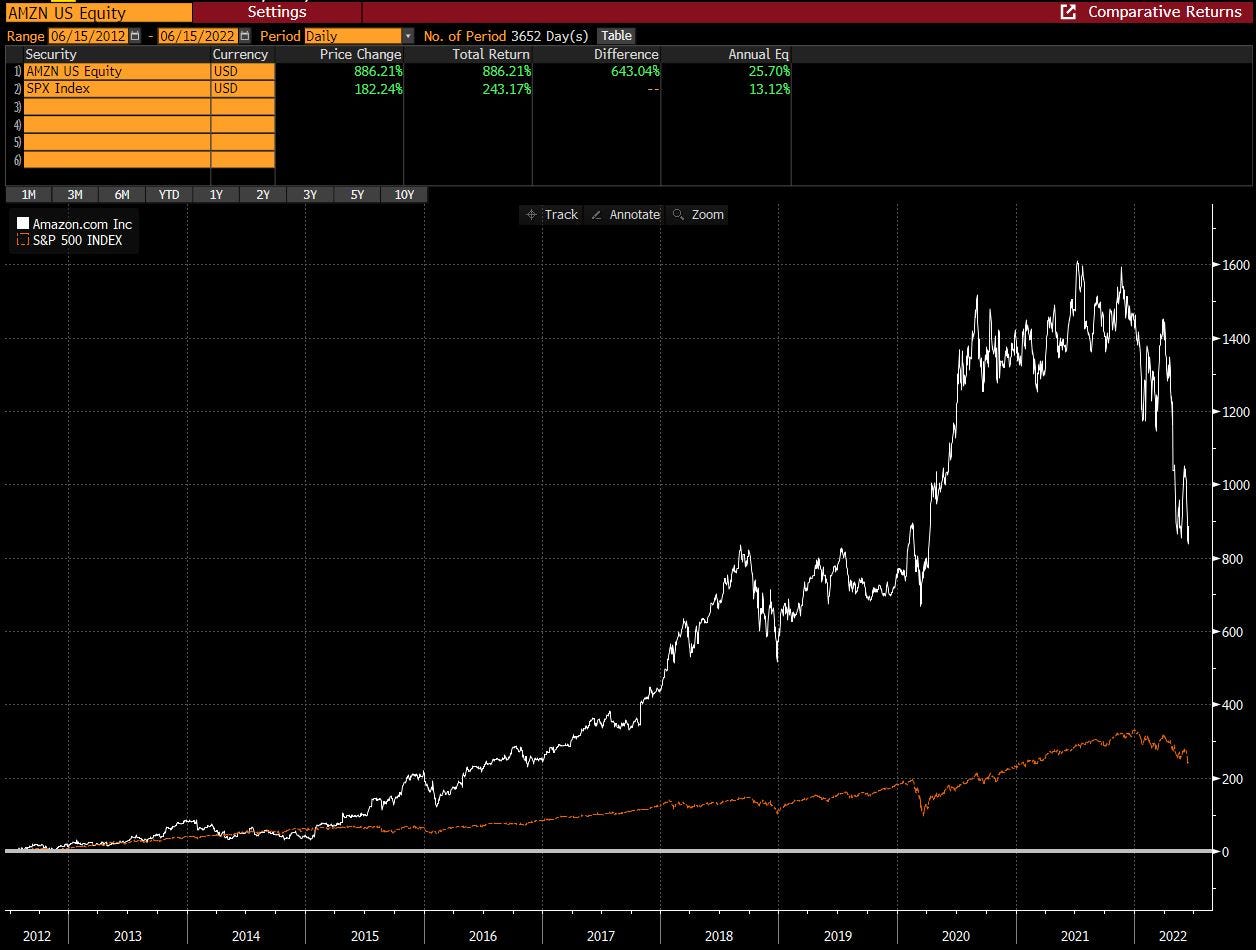The image size is (1256, 950).
Task: Click the Table button
Action: [617, 36]
